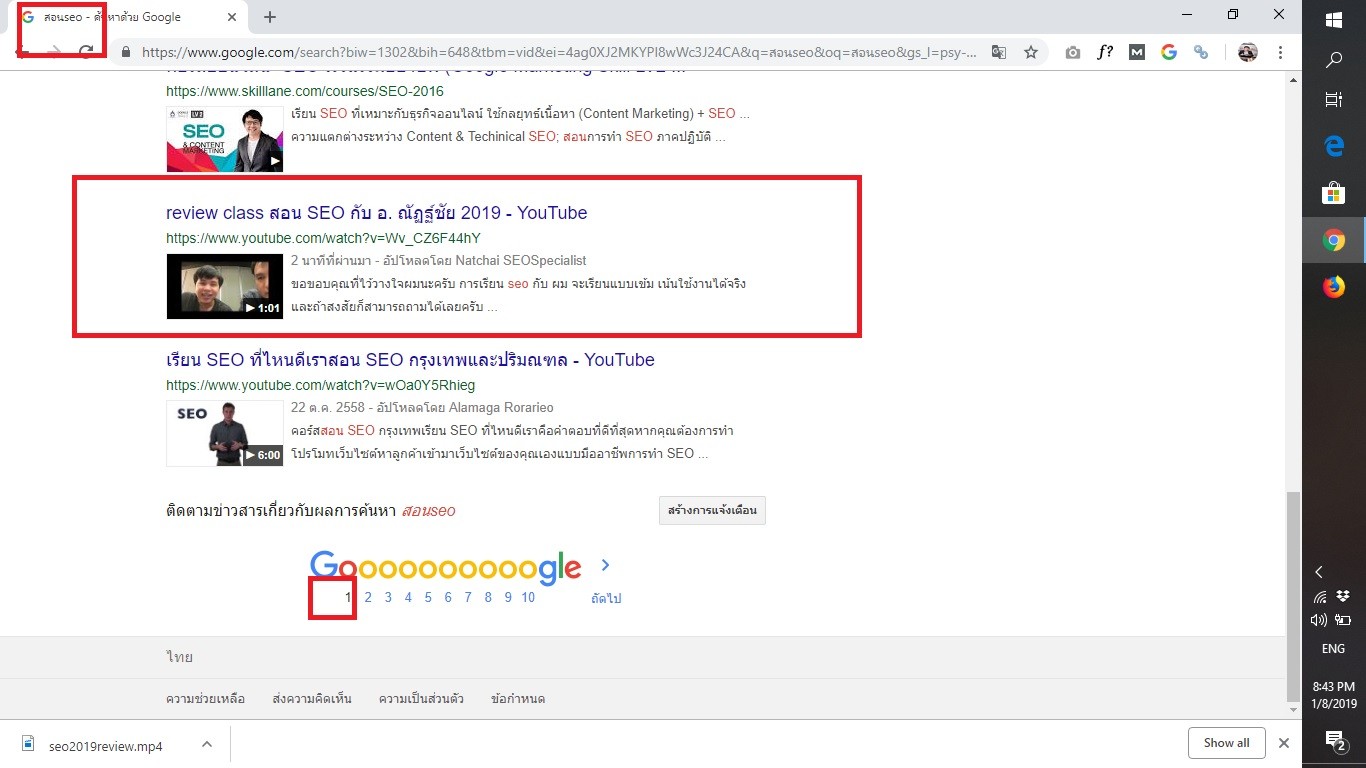
Task: Open the downloaded seo2019review.mp4 file
Action: 105,745
